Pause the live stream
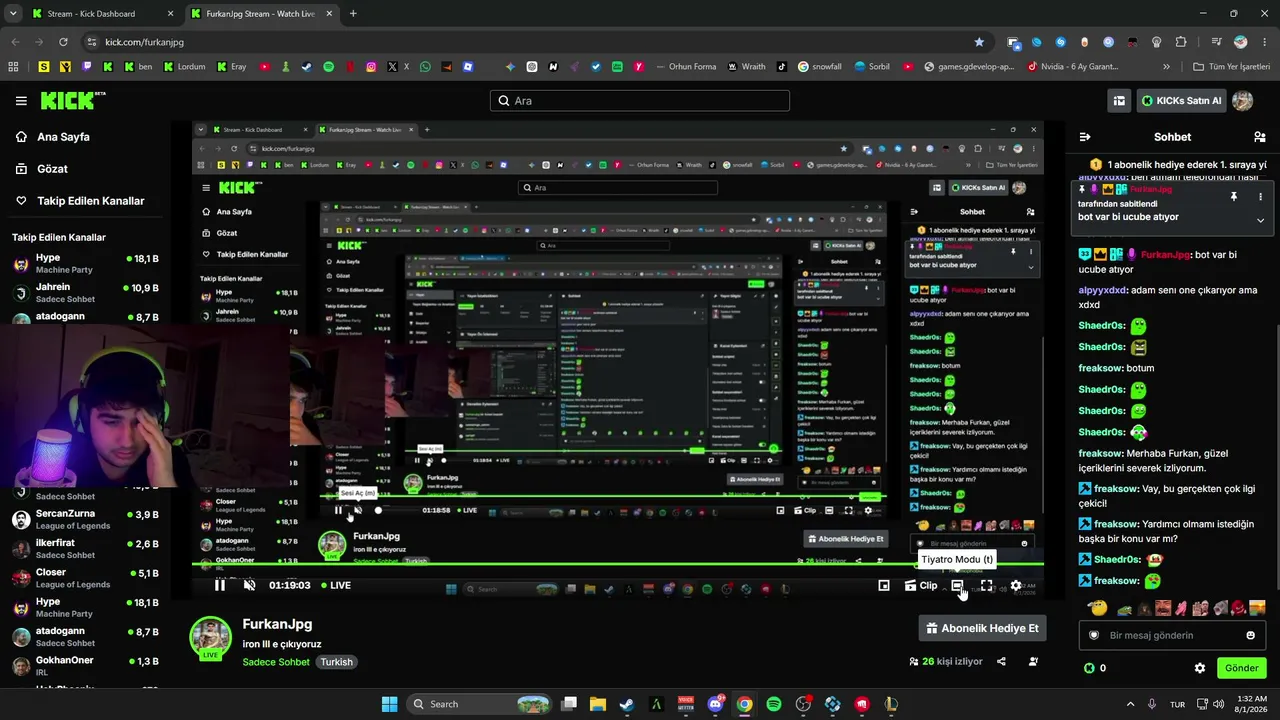This screenshot has width=1280, height=720. tap(220, 585)
